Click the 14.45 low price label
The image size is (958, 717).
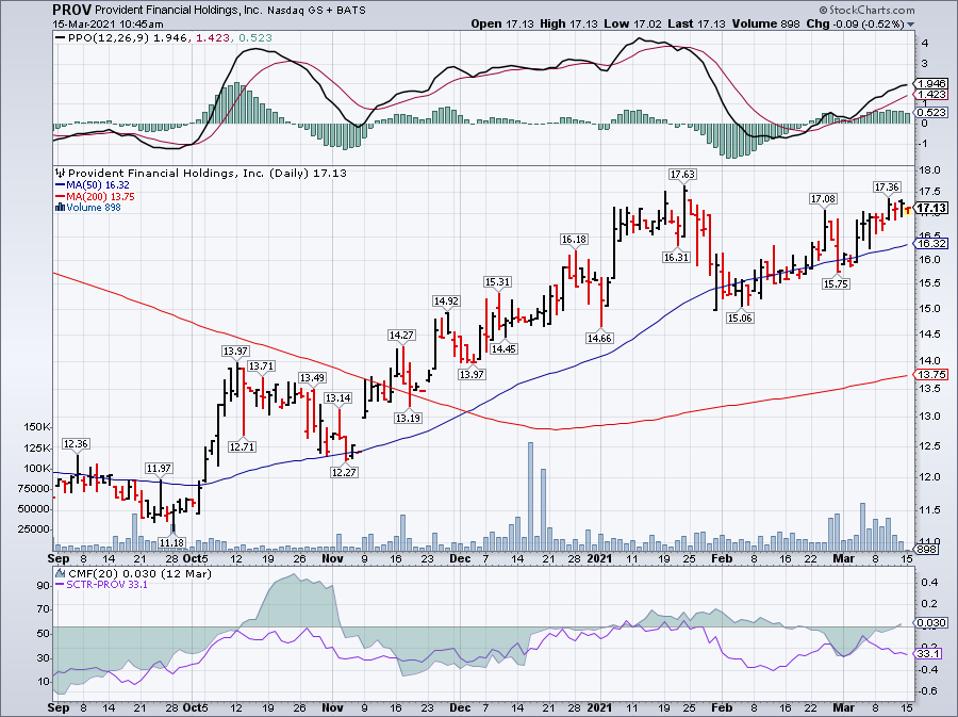coord(504,349)
